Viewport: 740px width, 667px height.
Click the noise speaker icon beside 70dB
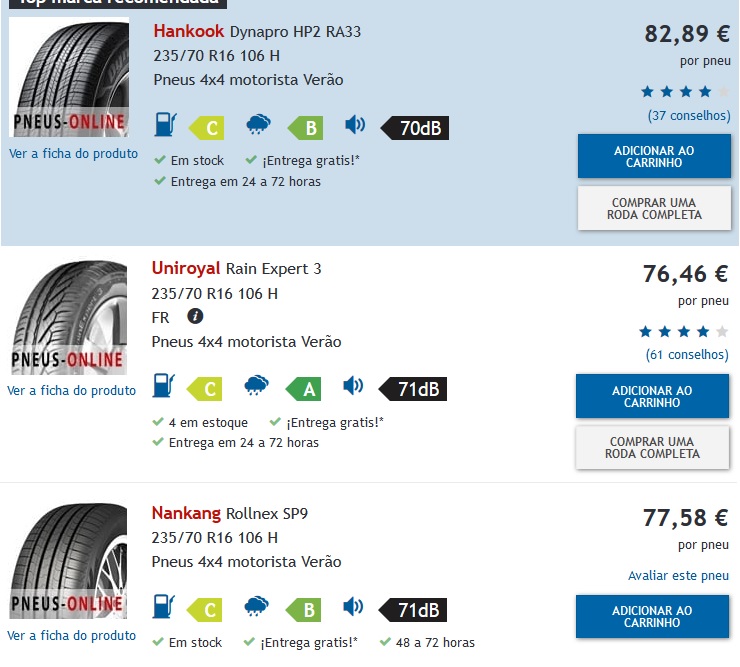(x=355, y=125)
